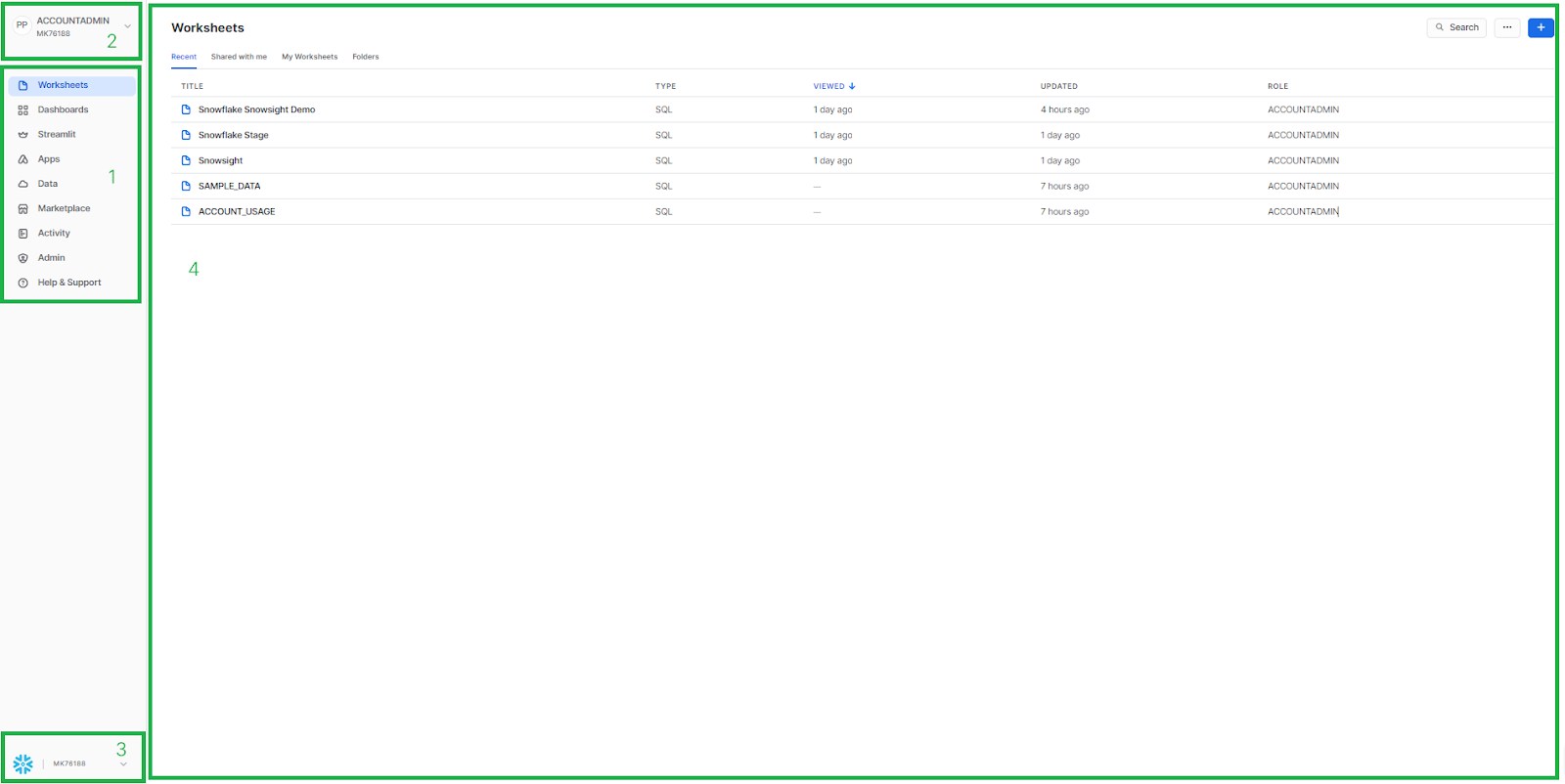Switch to the Folders tab
The height and width of the screenshot is (784, 1565).
pos(366,57)
